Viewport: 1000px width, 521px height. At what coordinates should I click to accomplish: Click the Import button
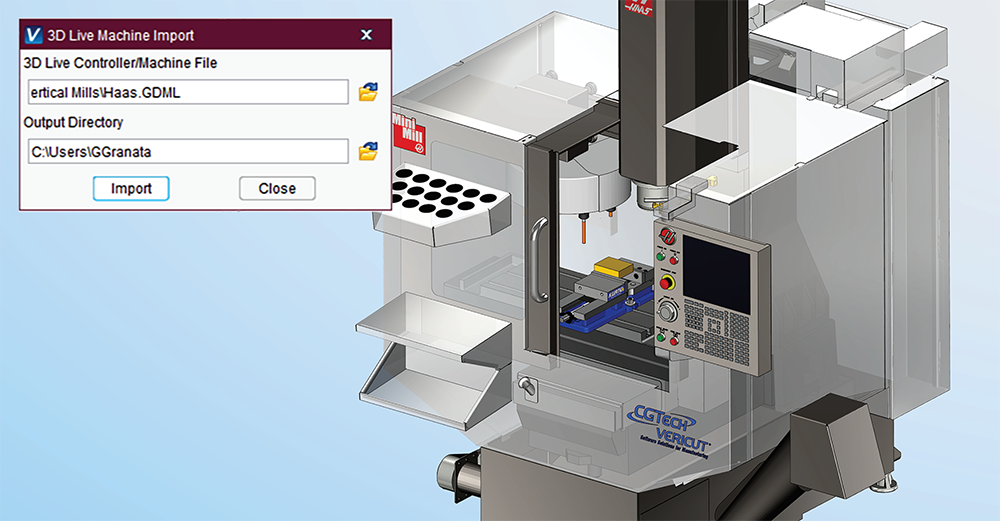pos(131,188)
